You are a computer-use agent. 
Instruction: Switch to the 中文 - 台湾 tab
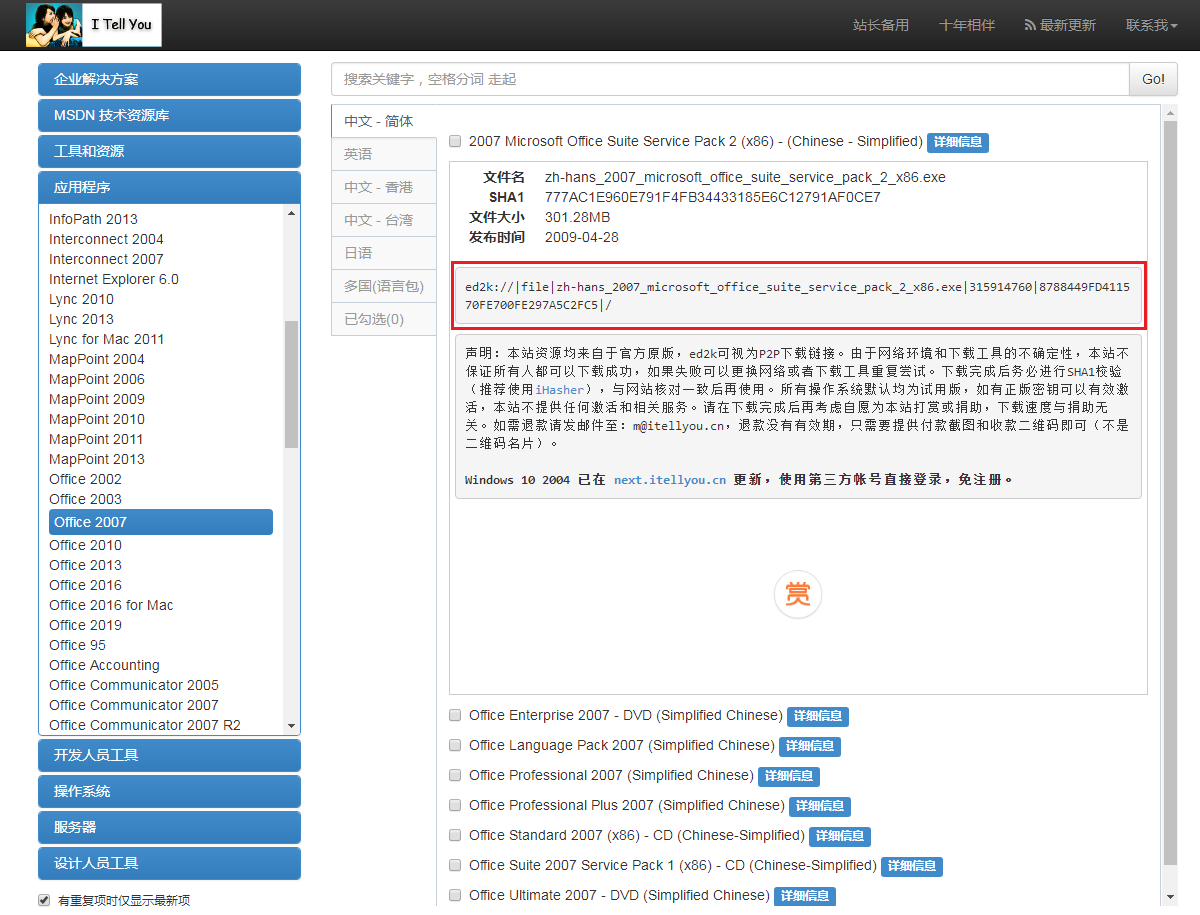(384, 220)
